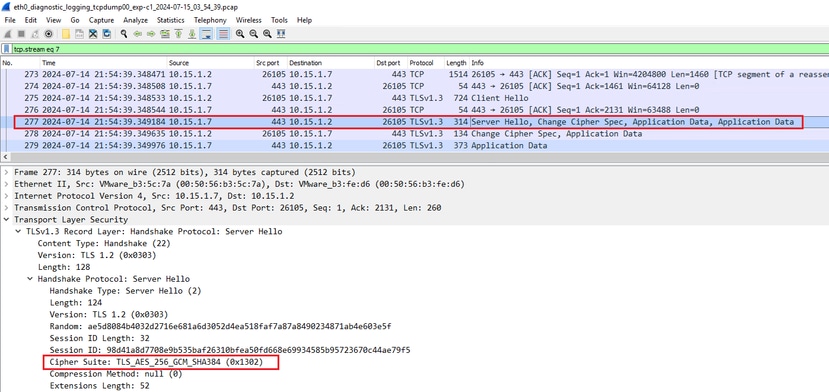829x392 pixels.
Task: Click the Wireshark icon in the title bar
Action: tap(6, 6)
